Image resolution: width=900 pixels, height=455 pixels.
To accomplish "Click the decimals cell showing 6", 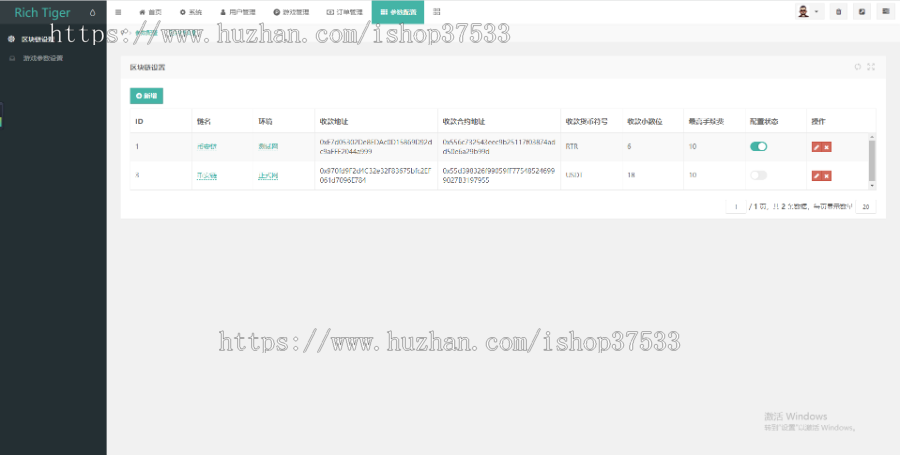I will point(629,147).
